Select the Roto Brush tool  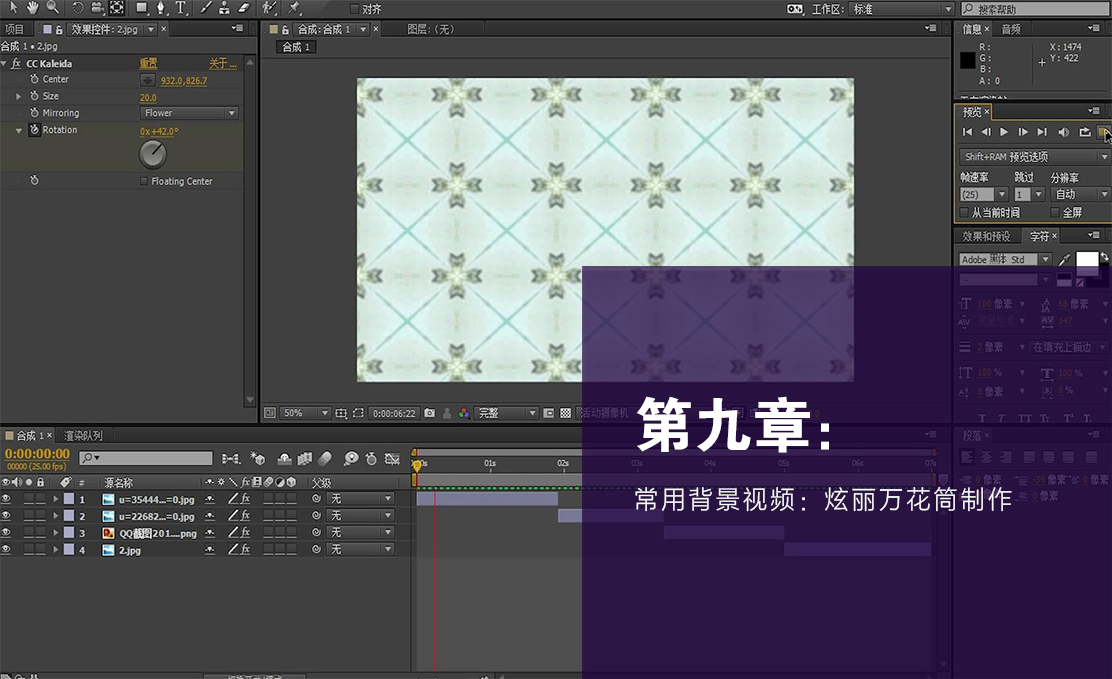coord(269,8)
